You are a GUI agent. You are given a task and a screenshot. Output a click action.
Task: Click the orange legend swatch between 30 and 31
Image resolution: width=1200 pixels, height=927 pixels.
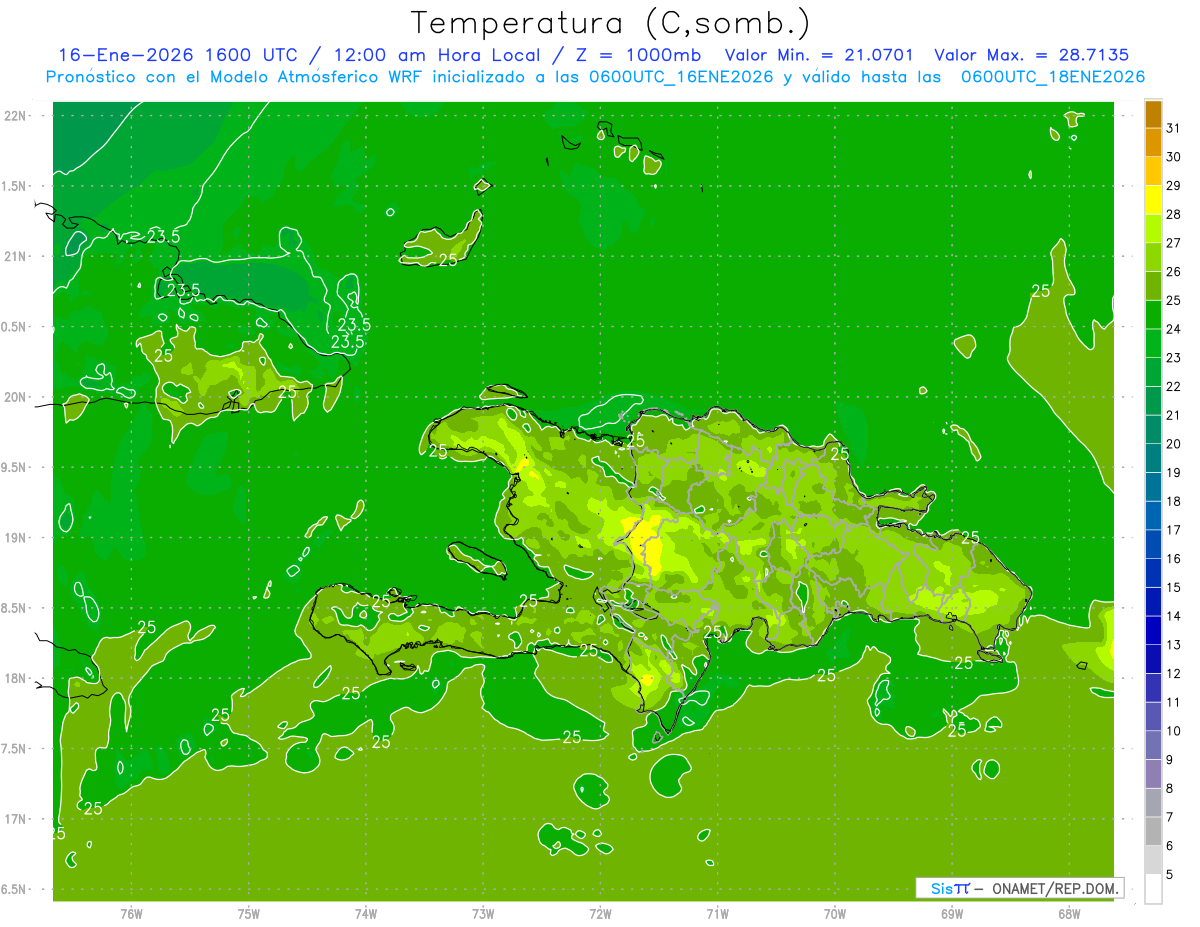(1153, 143)
